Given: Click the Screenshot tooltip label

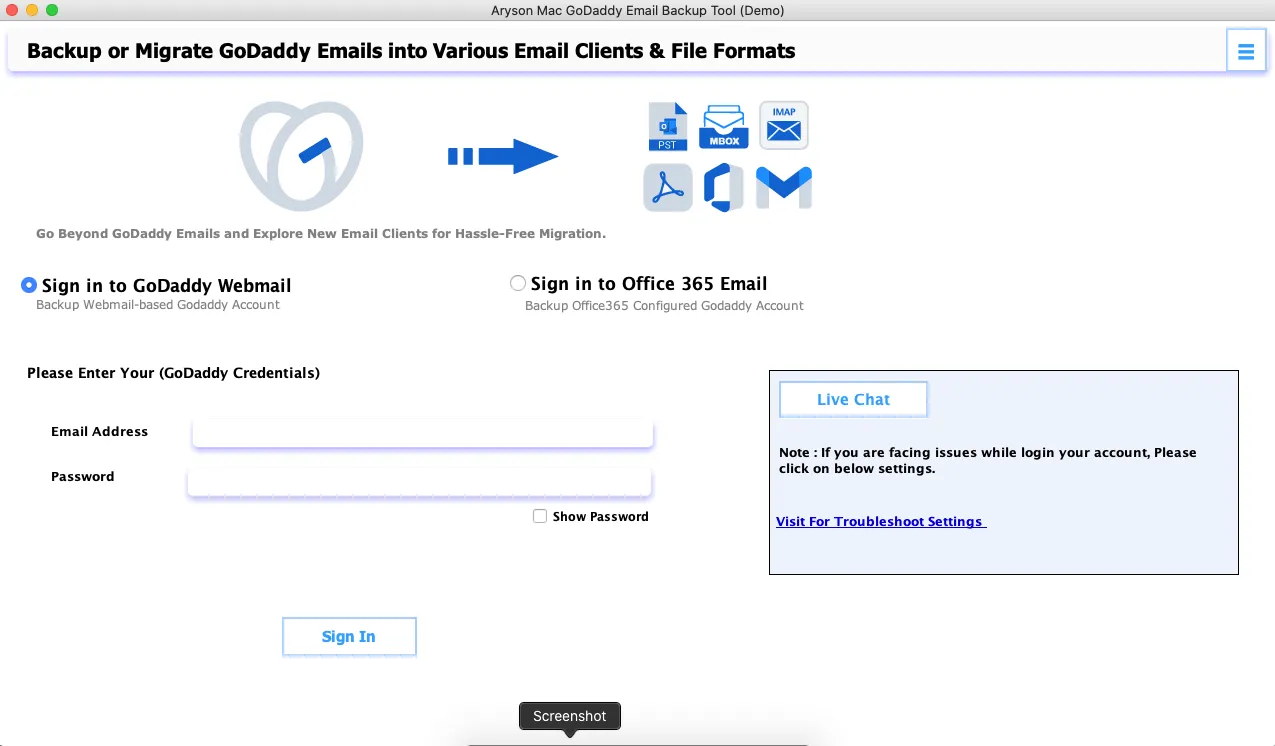Looking at the screenshot, I should click(x=570, y=716).
